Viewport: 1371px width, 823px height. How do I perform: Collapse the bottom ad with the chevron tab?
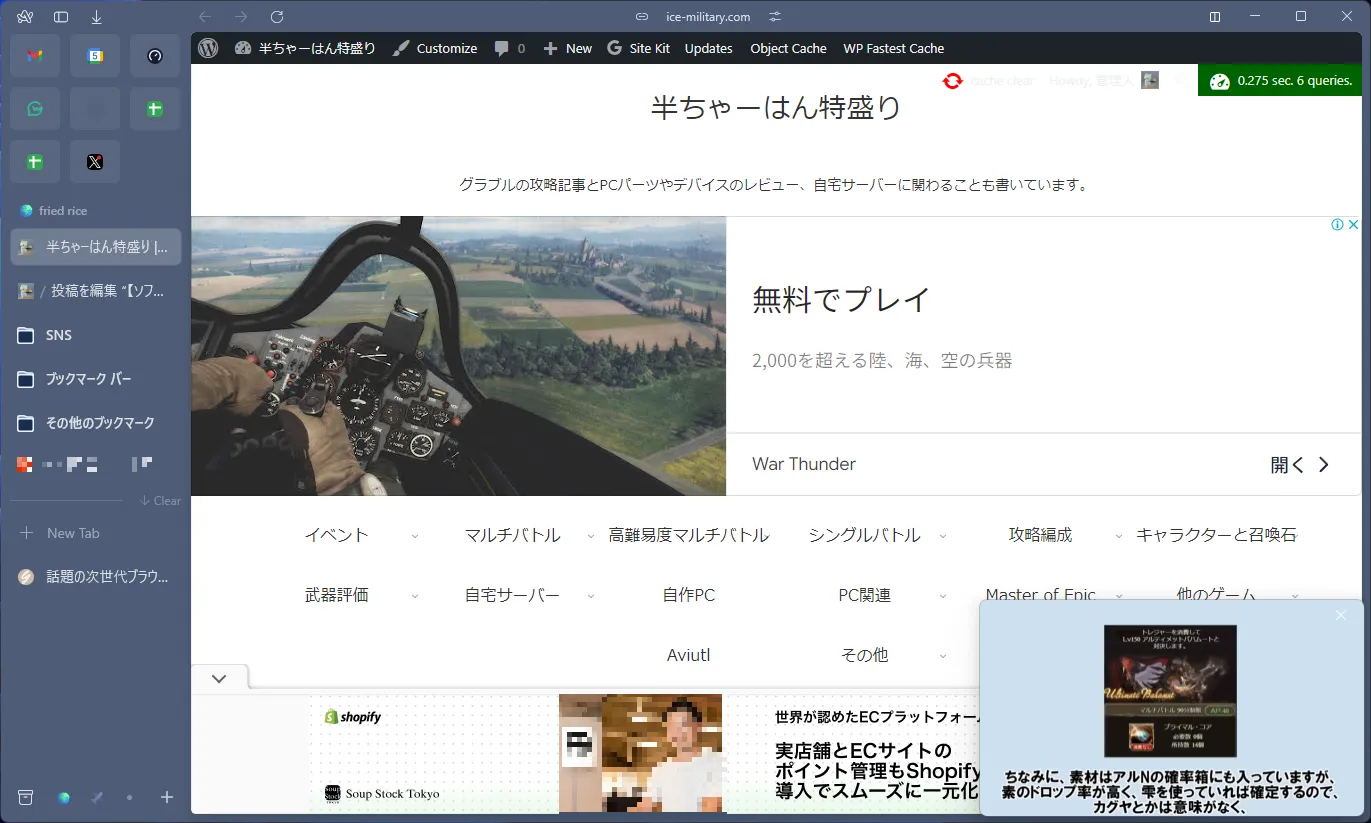(x=219, y=678)
